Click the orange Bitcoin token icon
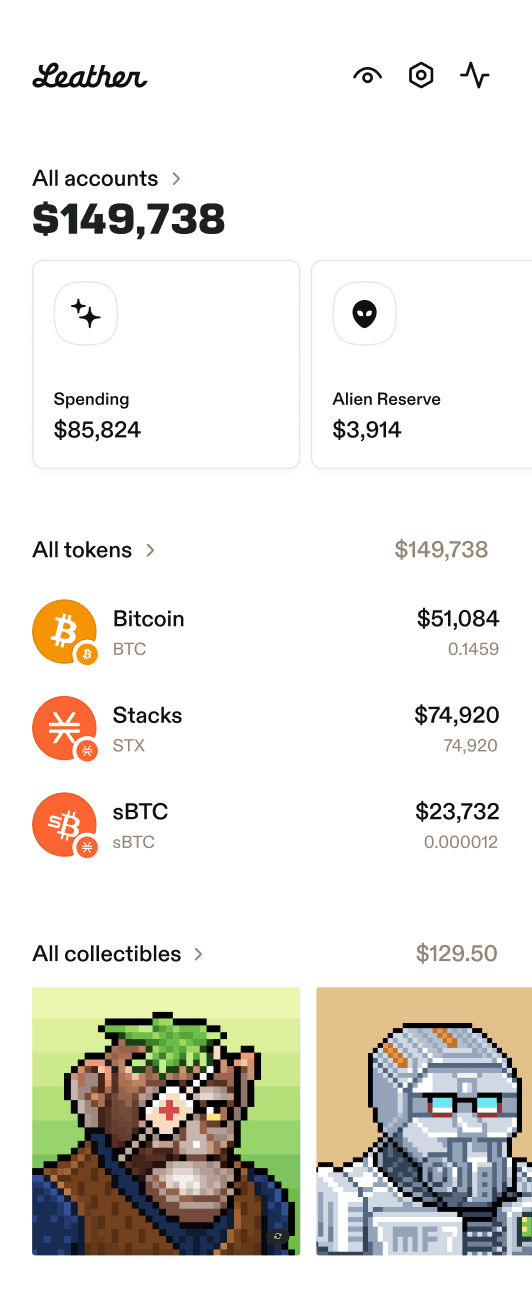This screenshot has height=1292, width=532. [x=65, y=633]
